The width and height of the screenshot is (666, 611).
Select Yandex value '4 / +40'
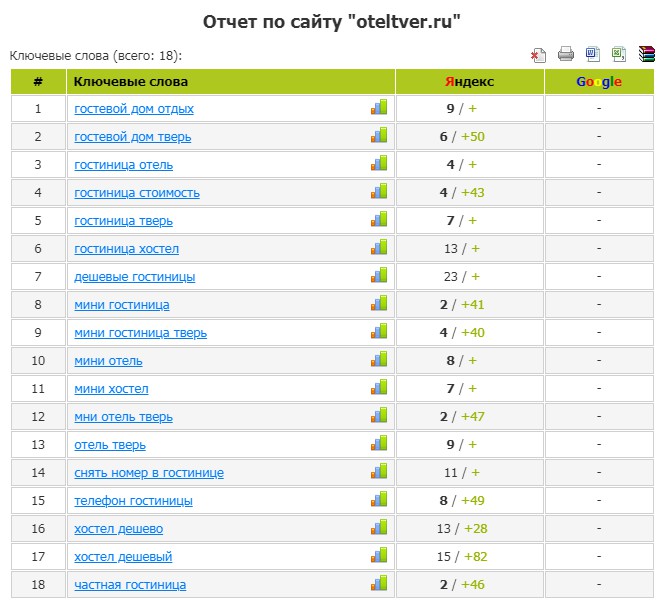pyautogui.click(x=462, y=333)
